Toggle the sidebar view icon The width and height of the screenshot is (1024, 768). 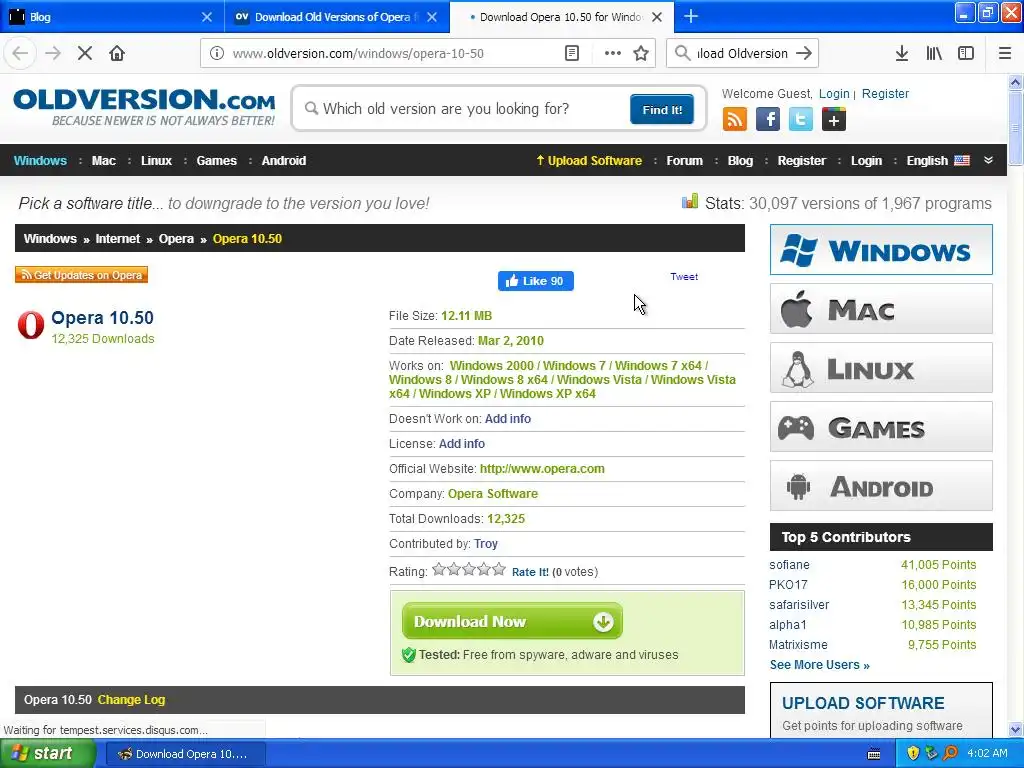[x=966, y=54]
